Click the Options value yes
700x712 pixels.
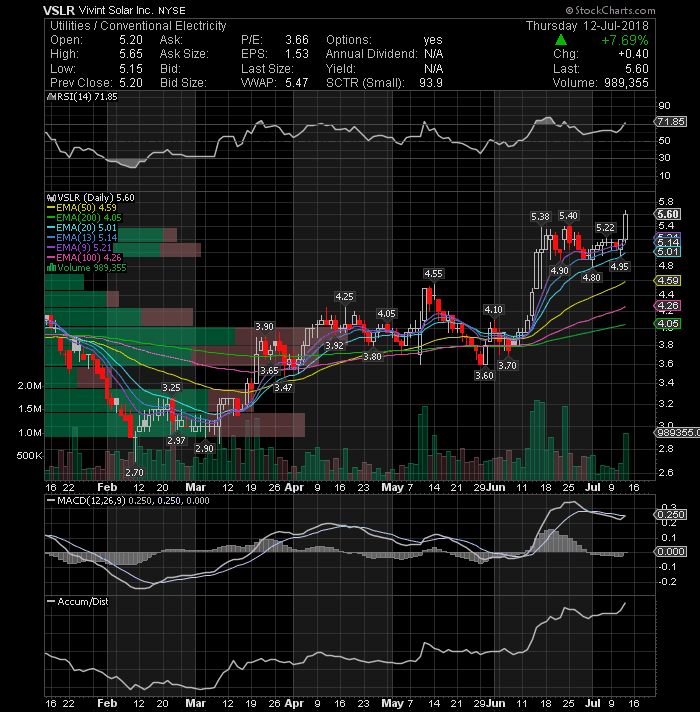pyautogui.click(x=433, y=40)
